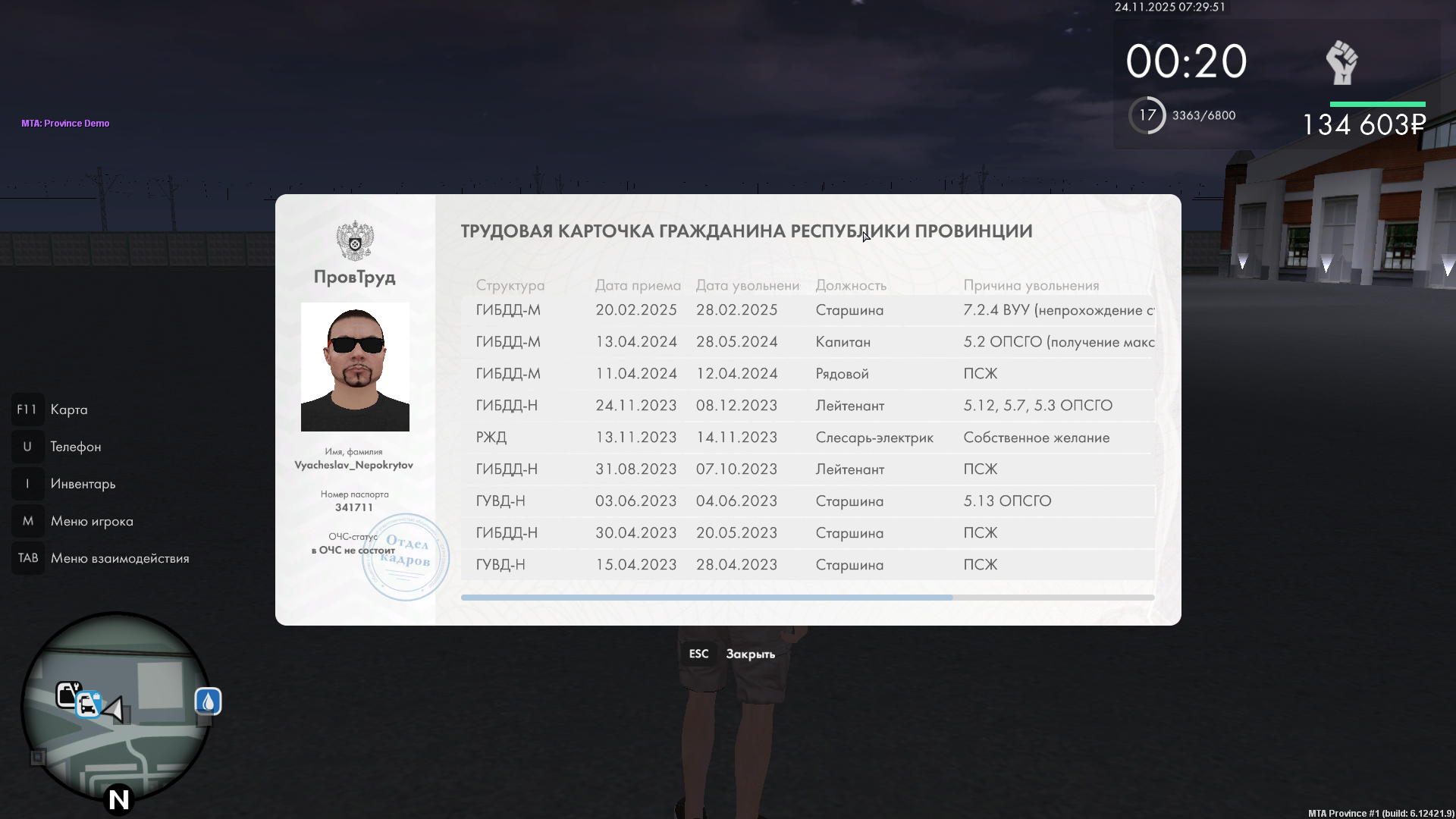1456x819 pixels.
Task: Click the employee photo thumbnail
Action: [x=355, y=367]
